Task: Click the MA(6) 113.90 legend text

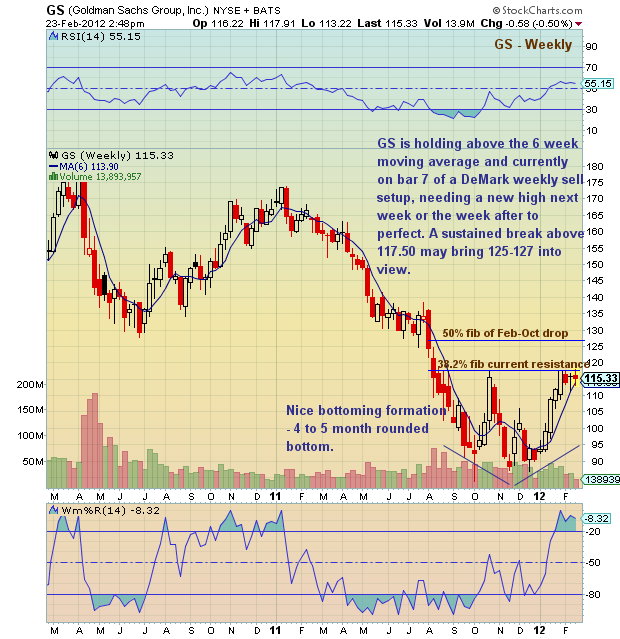Action: tap(89, 166)
